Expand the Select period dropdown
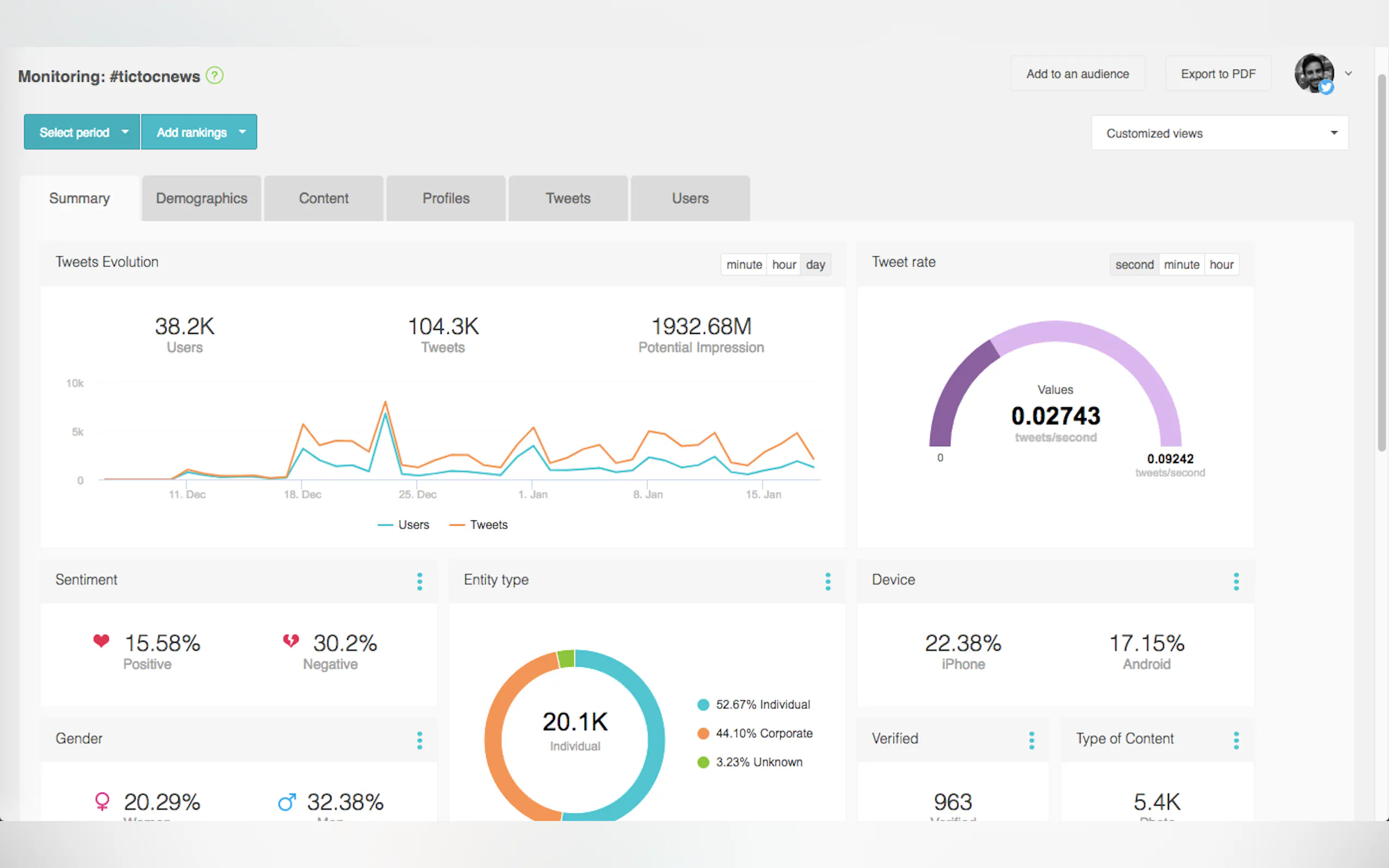The width and height of the screenshot is (1389, 868). [x=82, y=132]
